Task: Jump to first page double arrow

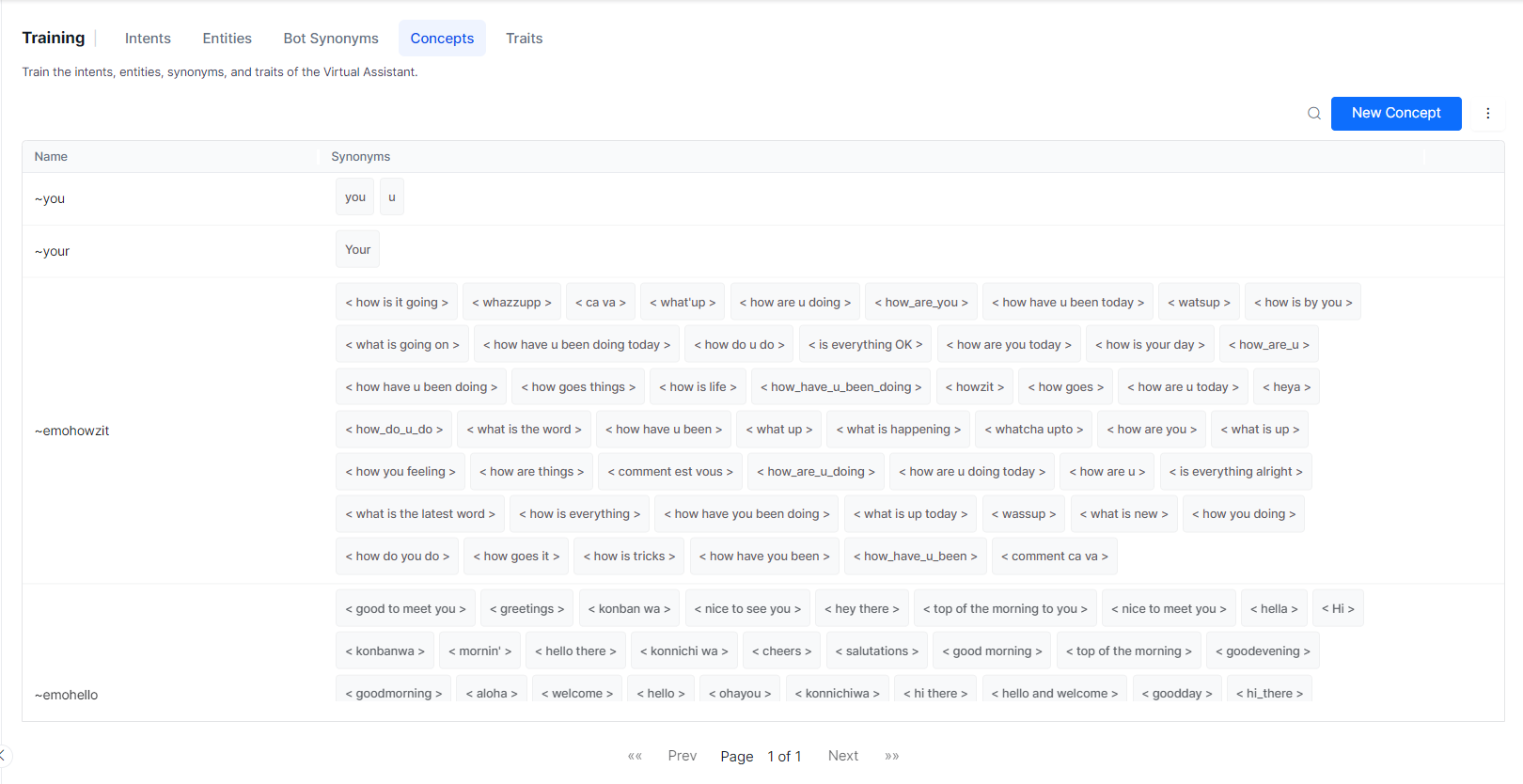Action: [635, 756]
